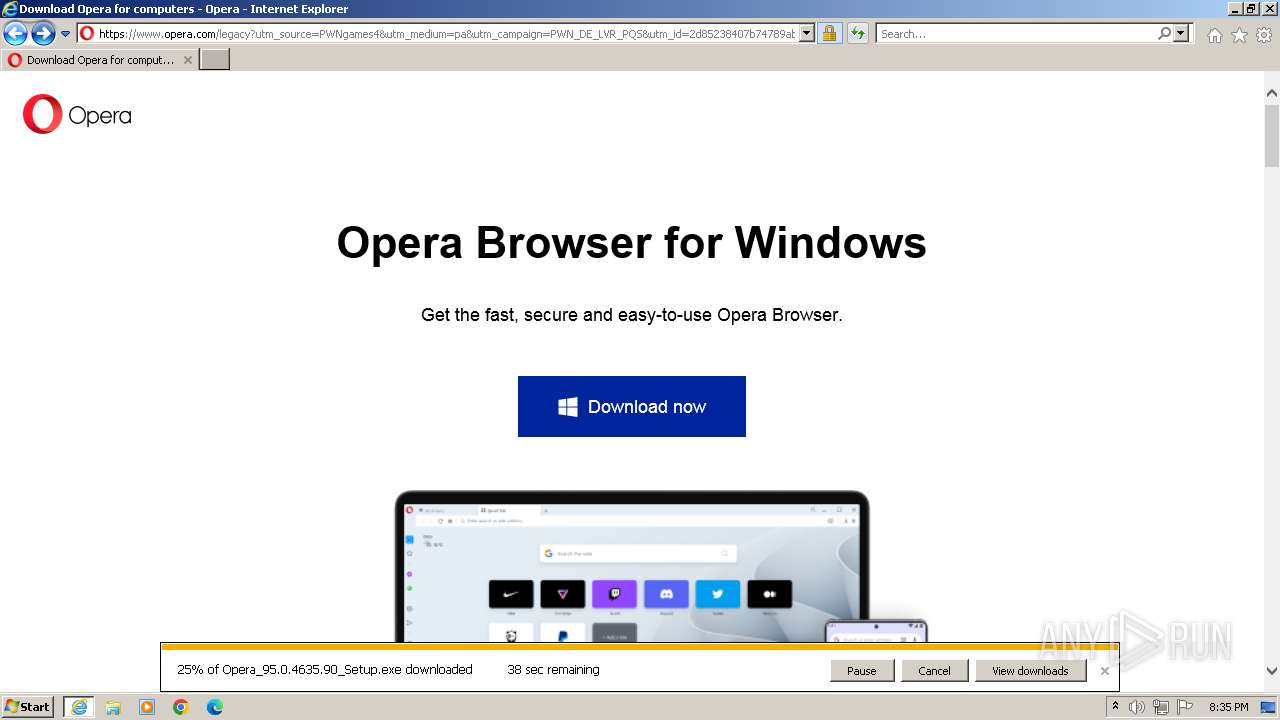Go to Home page icon
The image size is (1280, 720).
point(1214,35)
